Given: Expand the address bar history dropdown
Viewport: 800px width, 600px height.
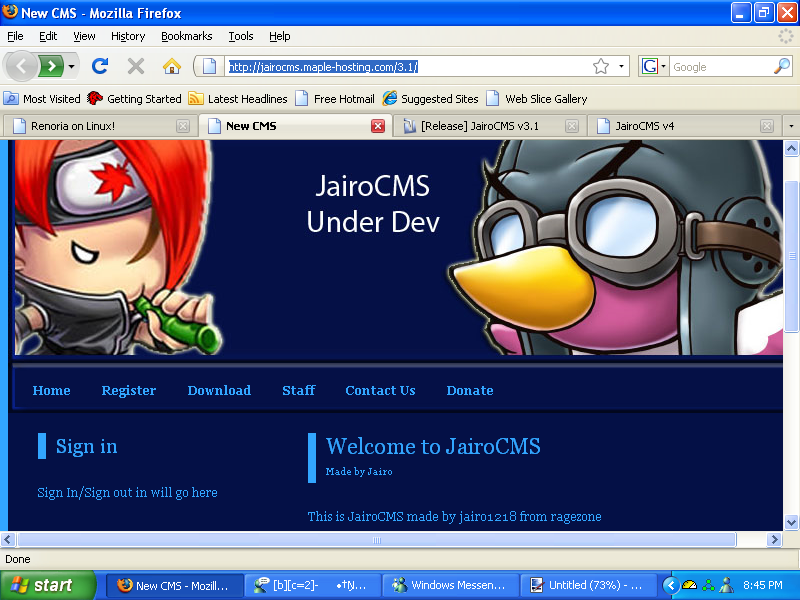Looking at the screenshot, I should tap(621, 66).
